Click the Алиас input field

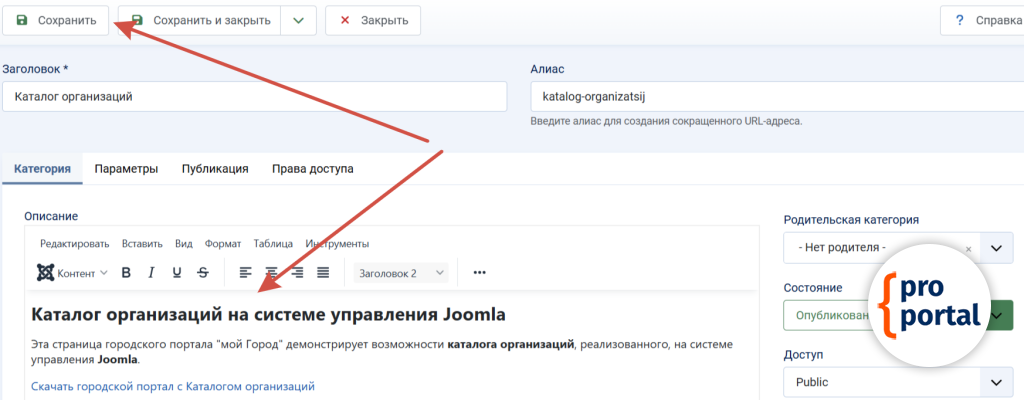pyautogui.click(x=770, y=97)
